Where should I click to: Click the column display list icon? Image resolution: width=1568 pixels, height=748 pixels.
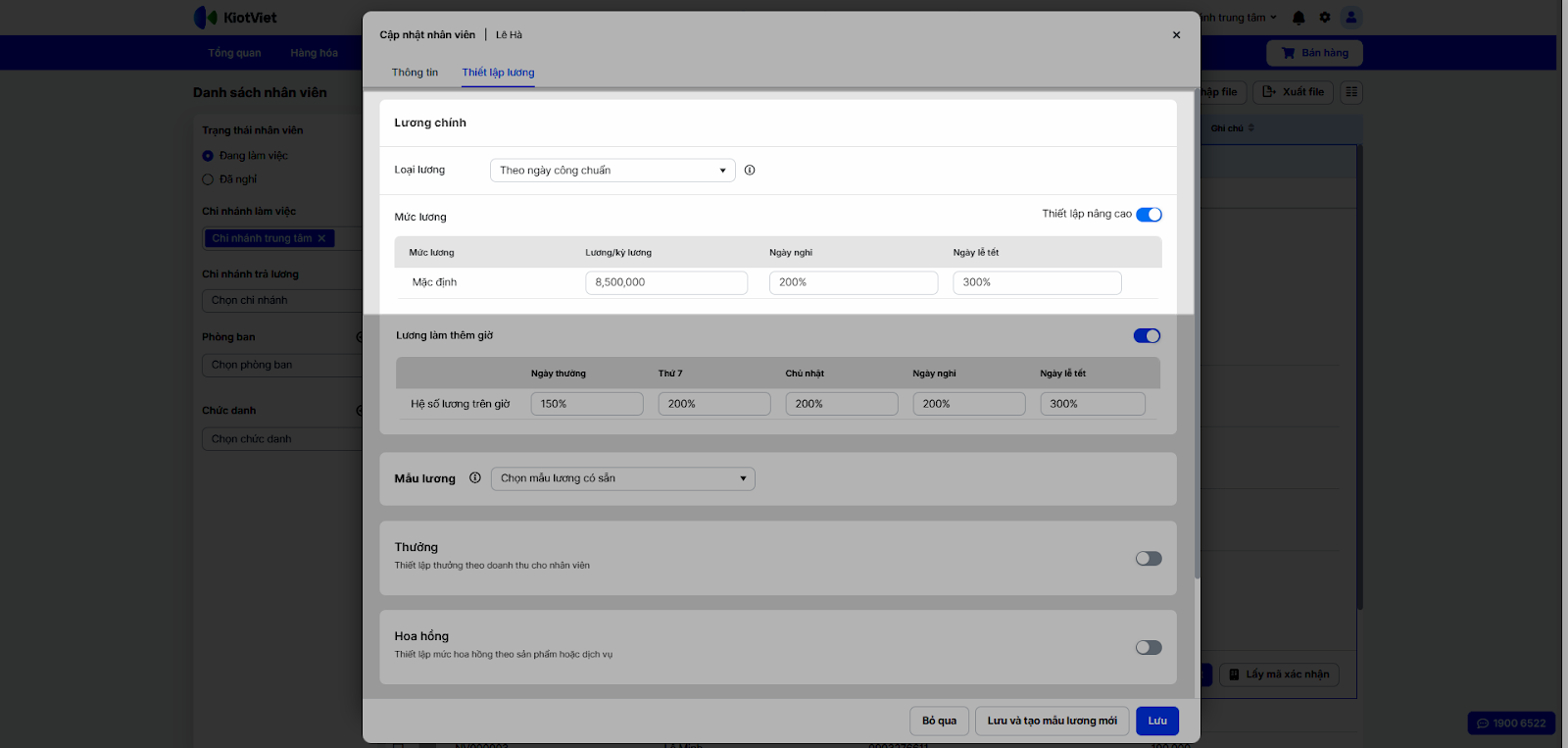tap(1351, 92)
